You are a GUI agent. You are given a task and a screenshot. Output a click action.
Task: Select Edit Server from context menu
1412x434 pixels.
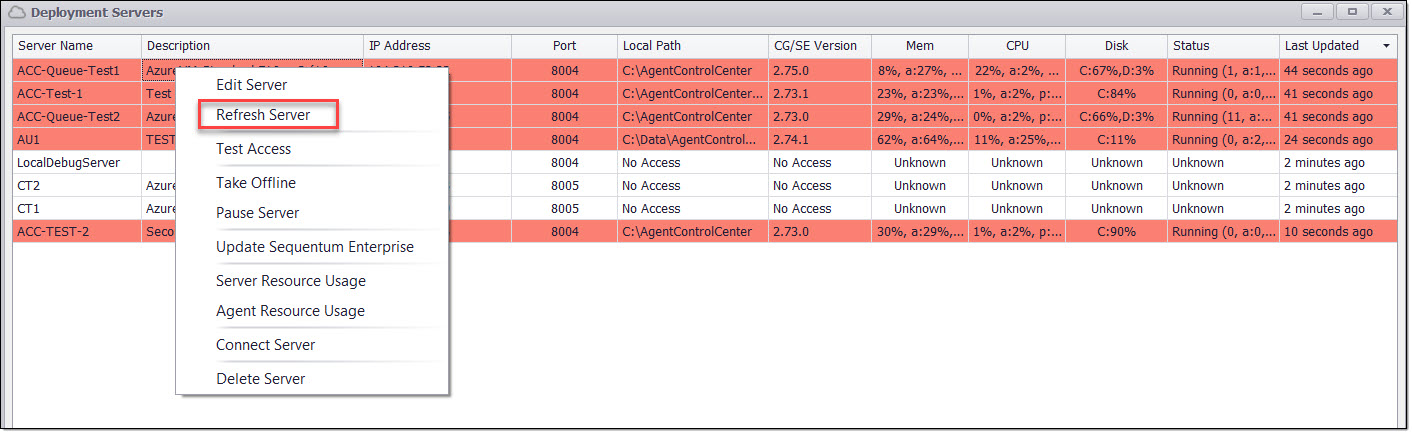pos(251,85)
